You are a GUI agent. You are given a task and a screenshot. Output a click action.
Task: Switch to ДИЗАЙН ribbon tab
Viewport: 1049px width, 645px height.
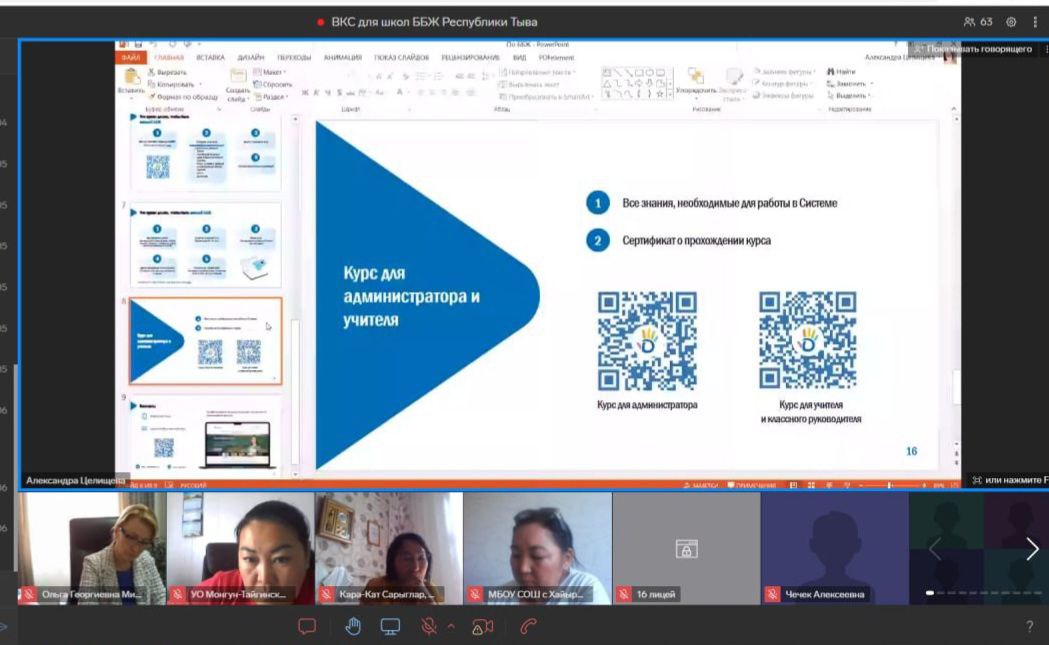pyautogui.click(x=251, y=58)
